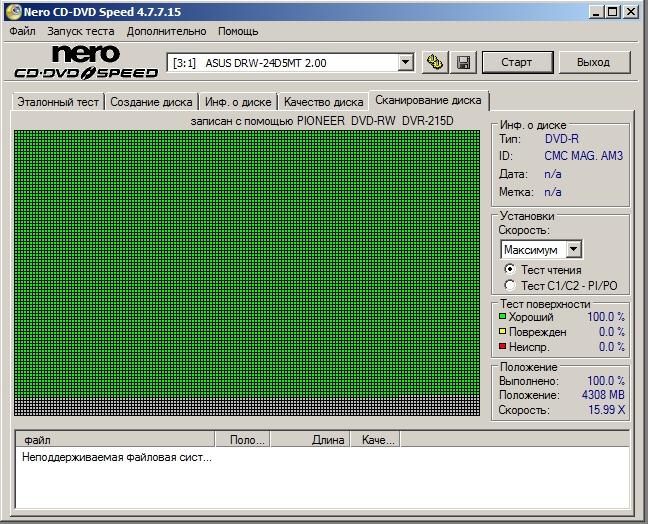Click the Длина column header
Image resolution: width=648 pixels, height=524 pixels.
click(310, 440)
